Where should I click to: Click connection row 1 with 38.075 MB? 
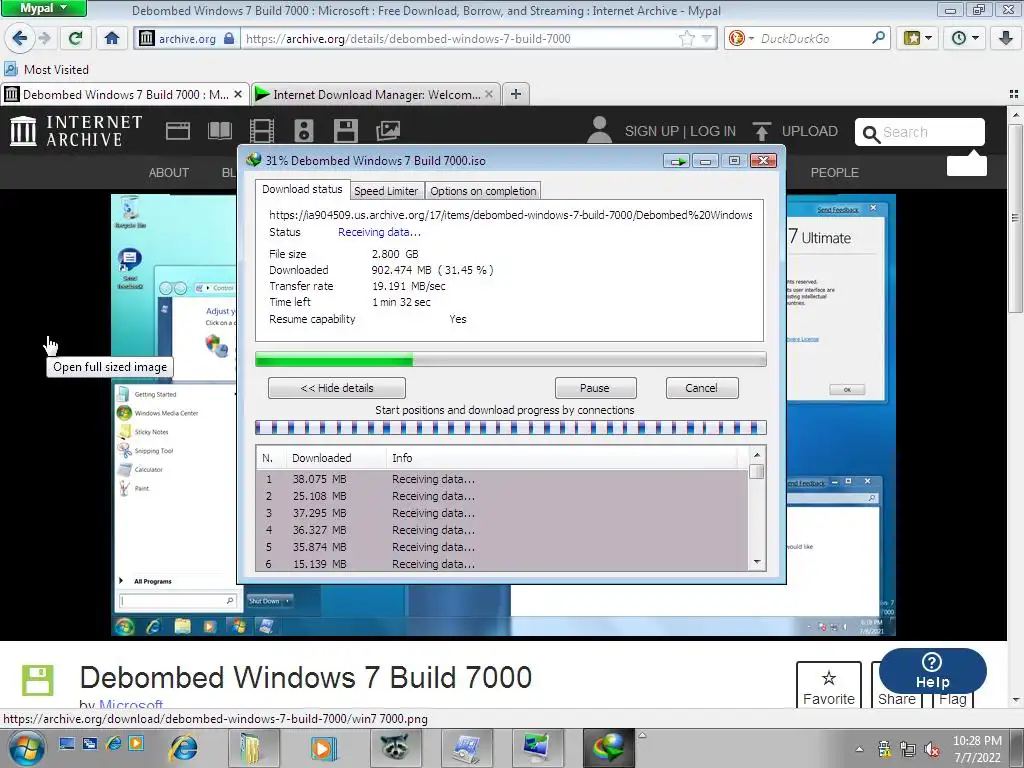[502, 479]
